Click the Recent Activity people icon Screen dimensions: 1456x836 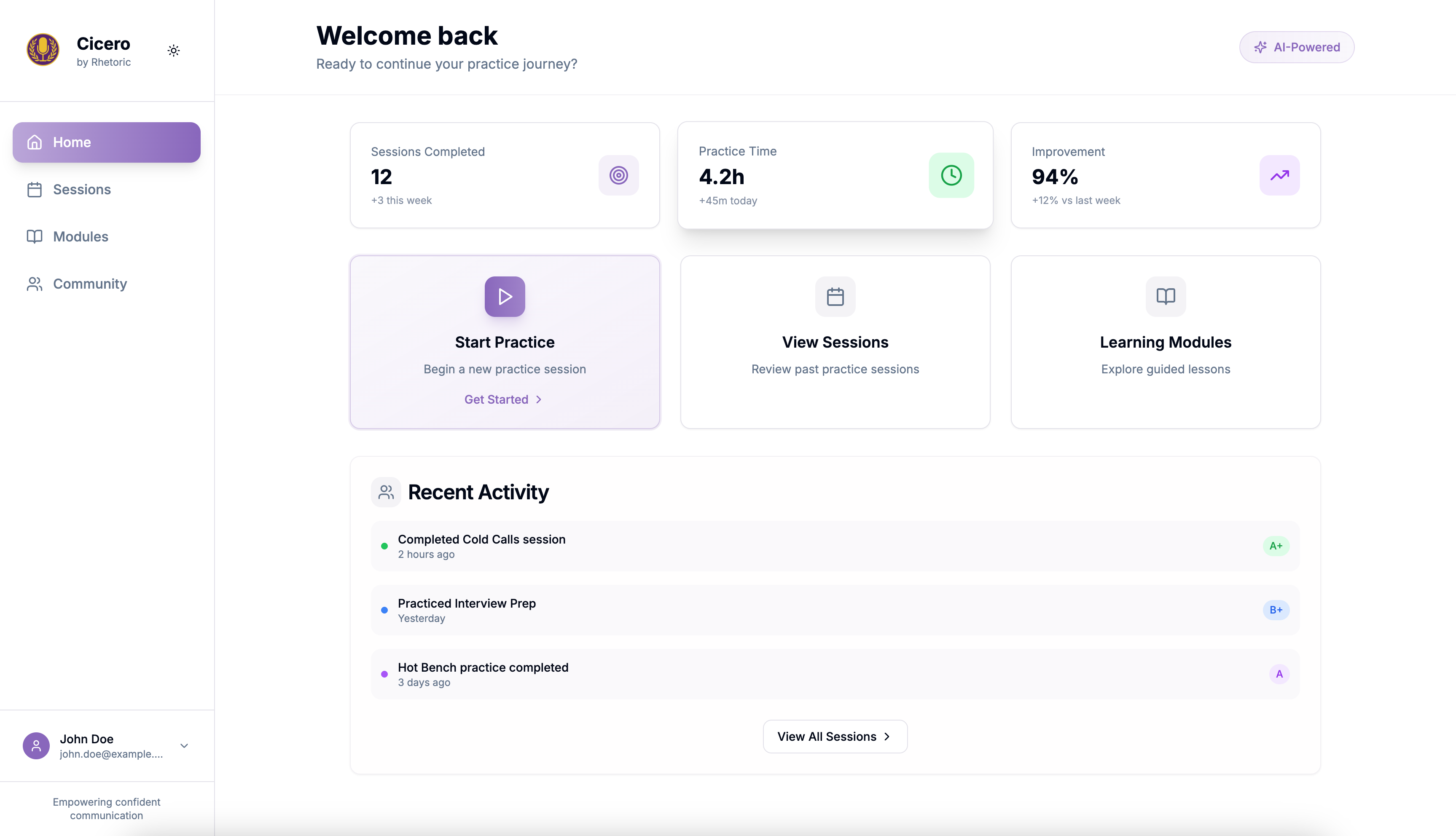(385, 492)
